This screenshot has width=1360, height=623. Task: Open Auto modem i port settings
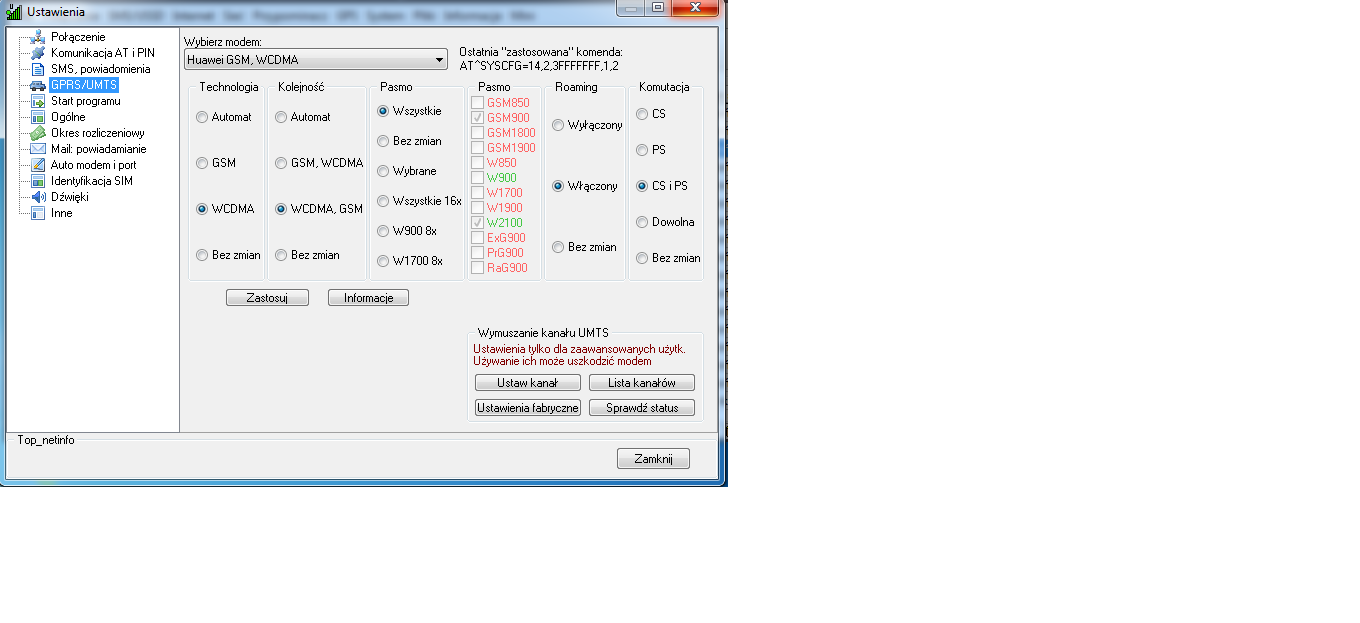[x=93, y=165]
